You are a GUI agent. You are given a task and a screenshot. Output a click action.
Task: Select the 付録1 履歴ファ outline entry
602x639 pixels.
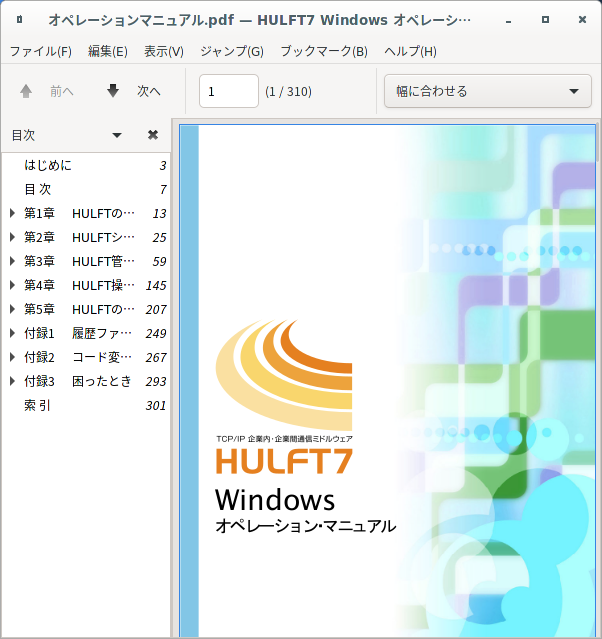[86, 333]
